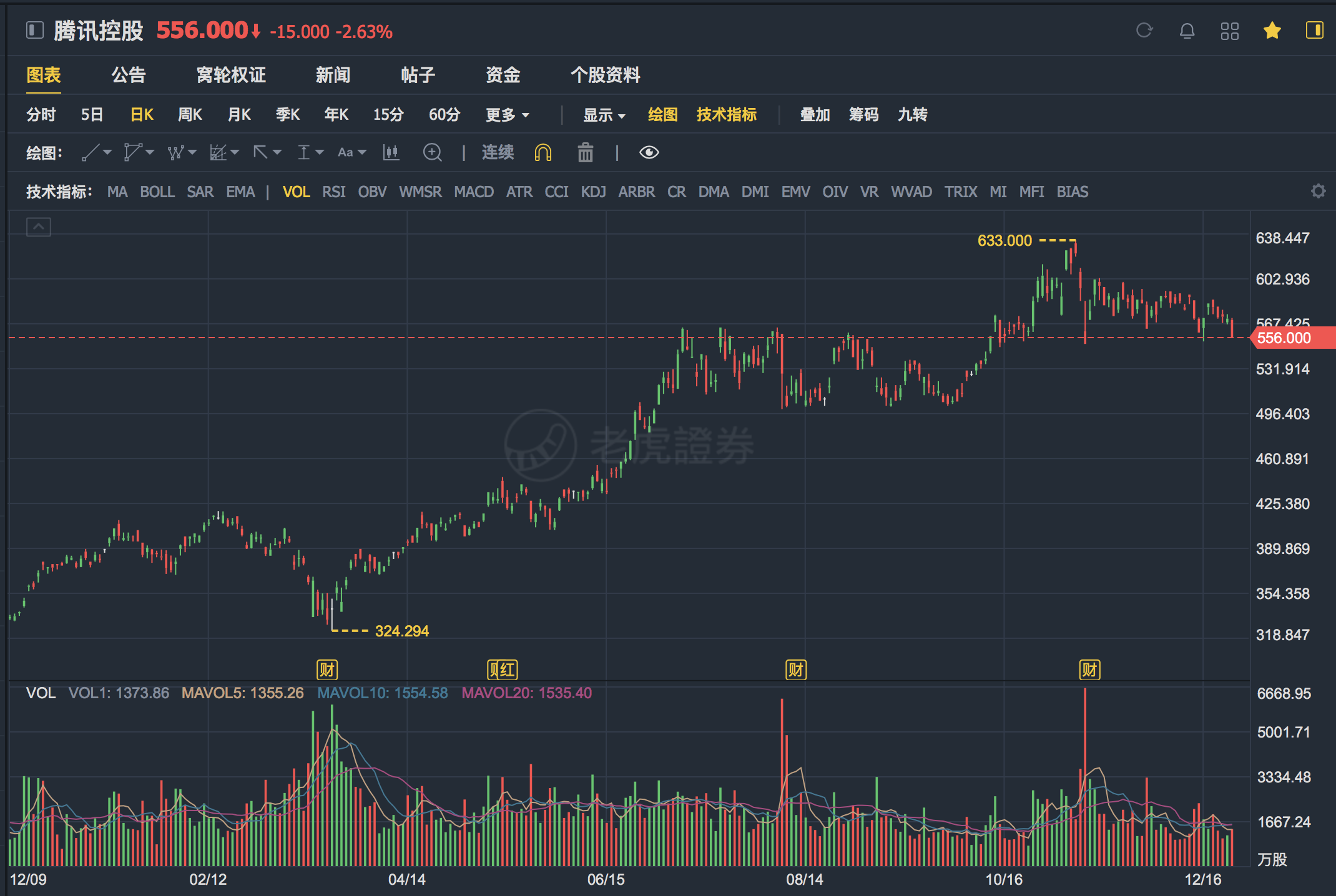Select 分时 intraday timeframe
Viewport: 1336px width, 896px height.
coord(41,115)
